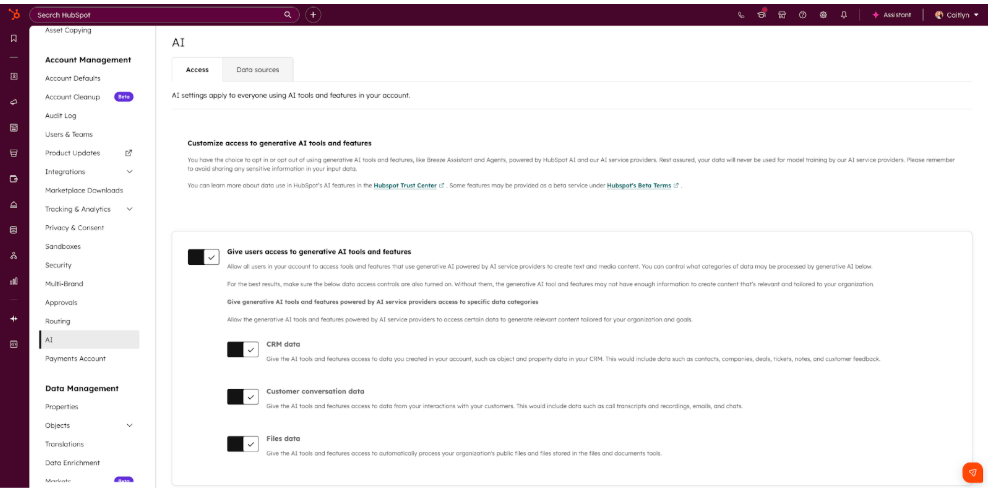Viewport: 994px width, 492px height.
Task: Open the Marketplace storefront icon
Action: (x=782, y=15)
